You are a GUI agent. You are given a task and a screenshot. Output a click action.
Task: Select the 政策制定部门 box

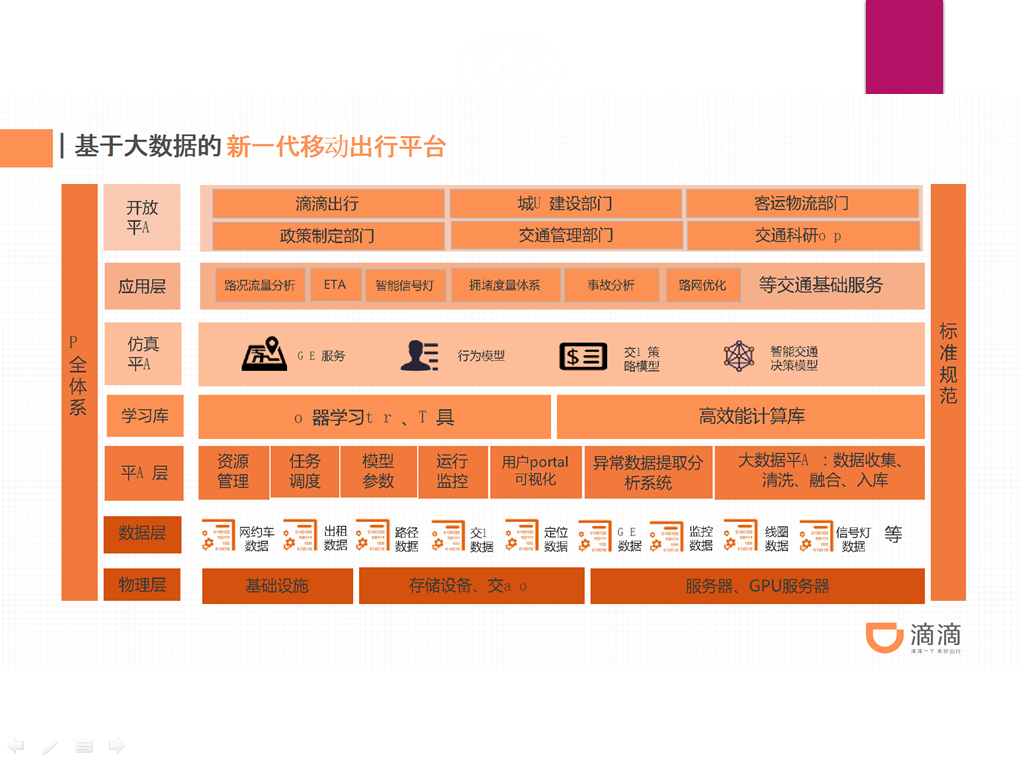click(328, 235)
